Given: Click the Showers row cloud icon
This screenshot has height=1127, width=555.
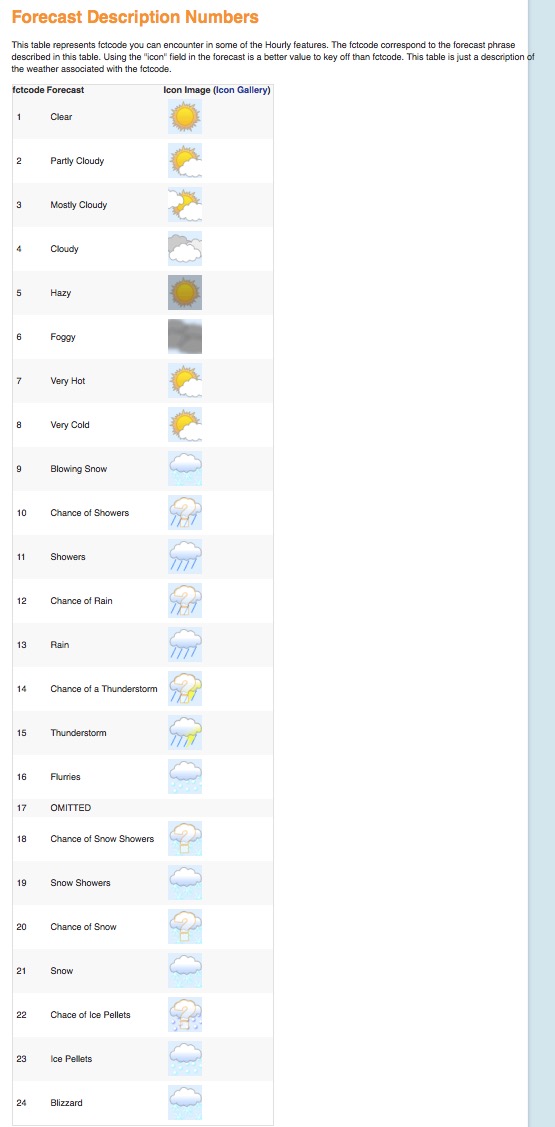Looking at the screenshot, I should tap(185, 556).
